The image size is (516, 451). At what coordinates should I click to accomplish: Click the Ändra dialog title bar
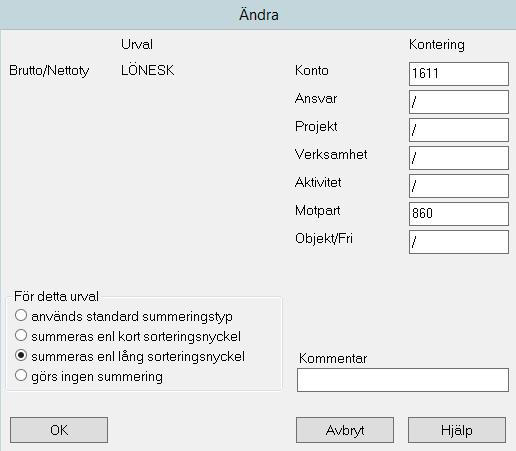click(258, 15)
